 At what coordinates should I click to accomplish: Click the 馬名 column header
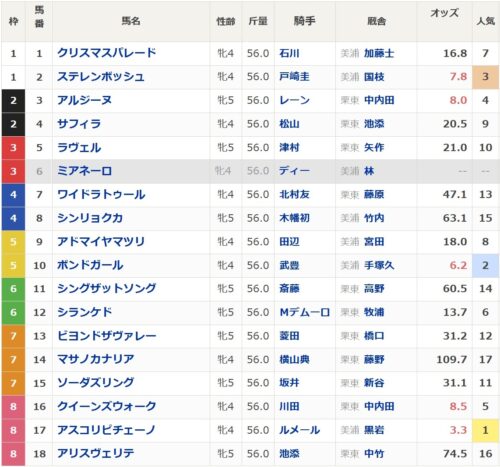131,21
